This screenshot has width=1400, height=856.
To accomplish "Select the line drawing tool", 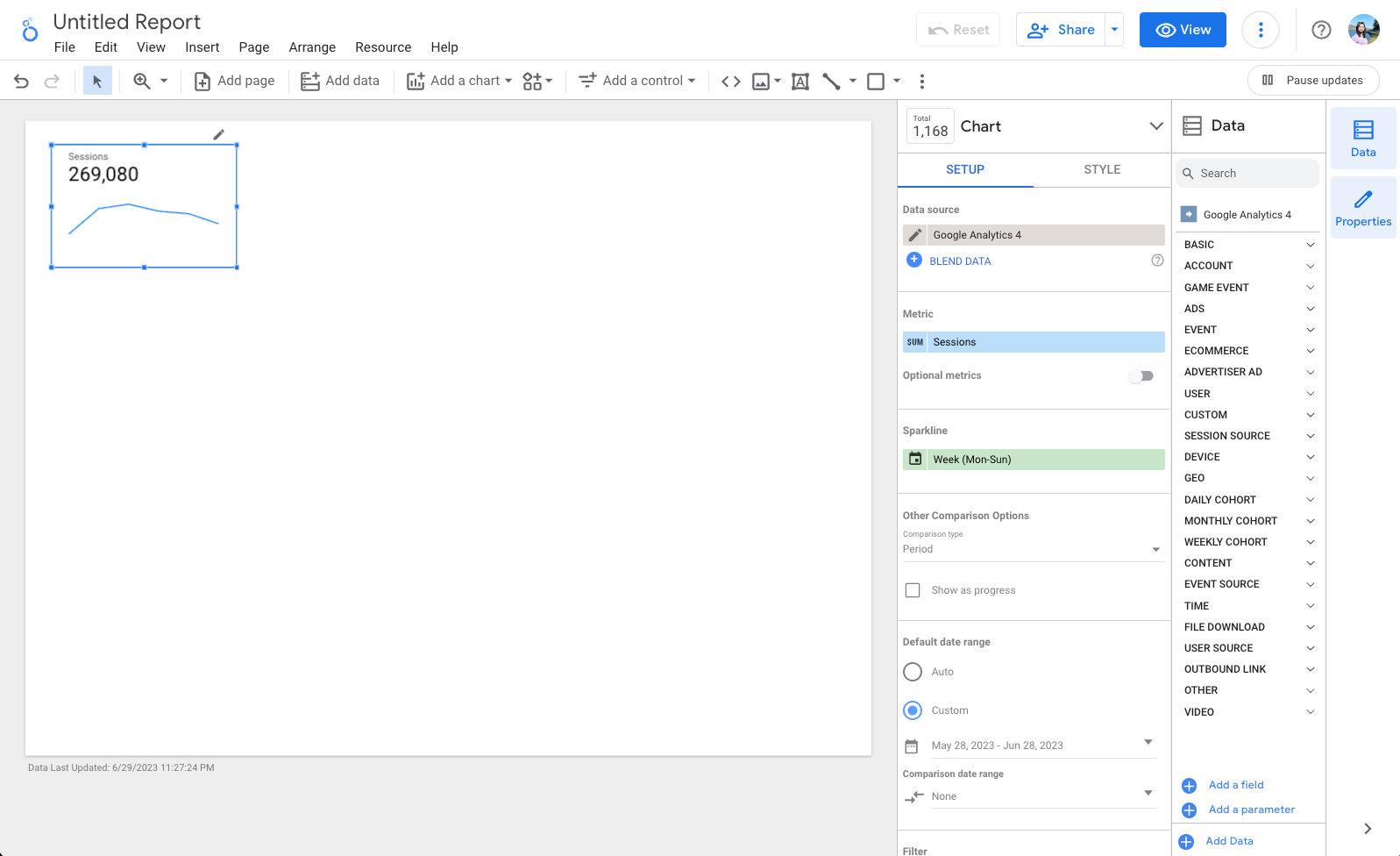I will click(x=831, y=82).
